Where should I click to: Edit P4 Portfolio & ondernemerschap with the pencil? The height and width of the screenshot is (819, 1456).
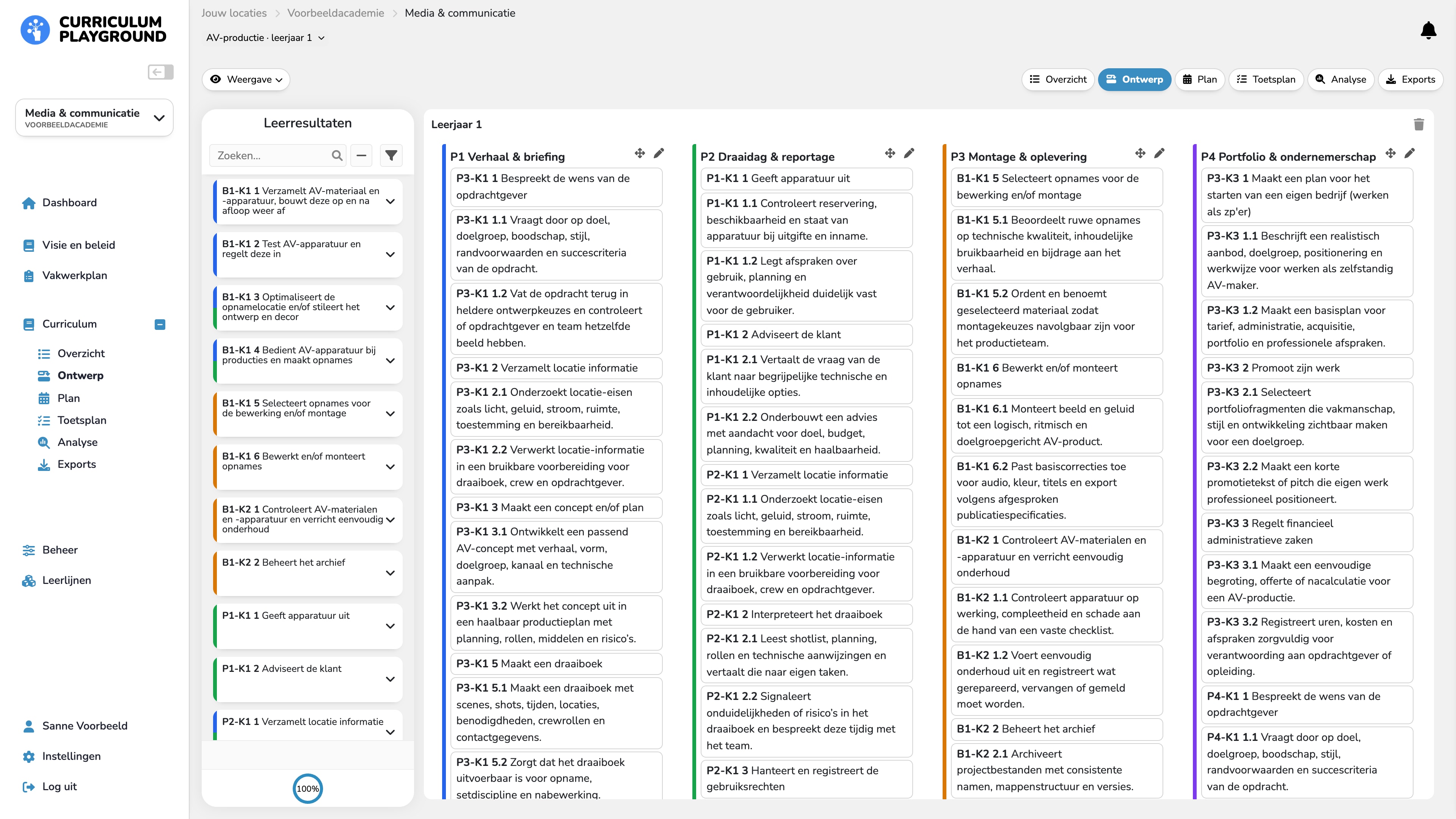pyautogui.click(x=1410, y=153)
